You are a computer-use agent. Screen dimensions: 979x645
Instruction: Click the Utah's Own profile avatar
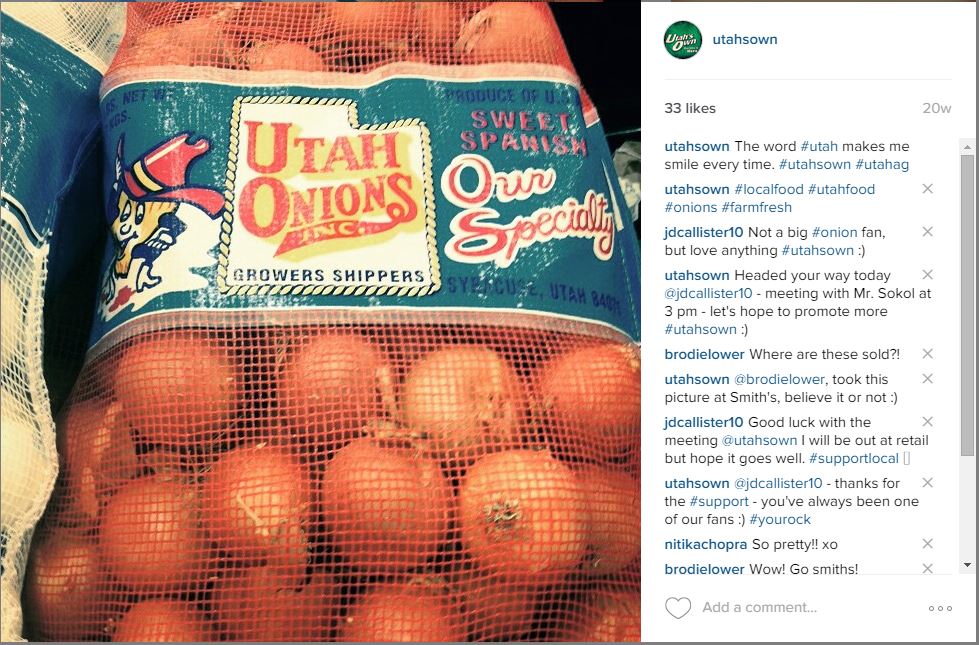click(x=683, y=40)
